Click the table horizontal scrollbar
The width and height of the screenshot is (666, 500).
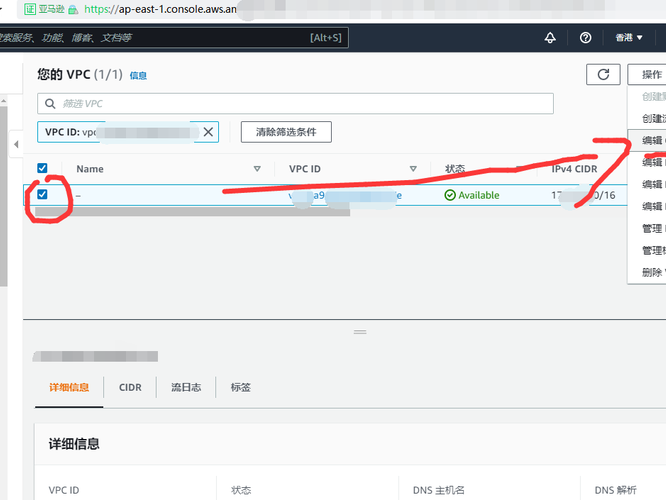point(192,212)
